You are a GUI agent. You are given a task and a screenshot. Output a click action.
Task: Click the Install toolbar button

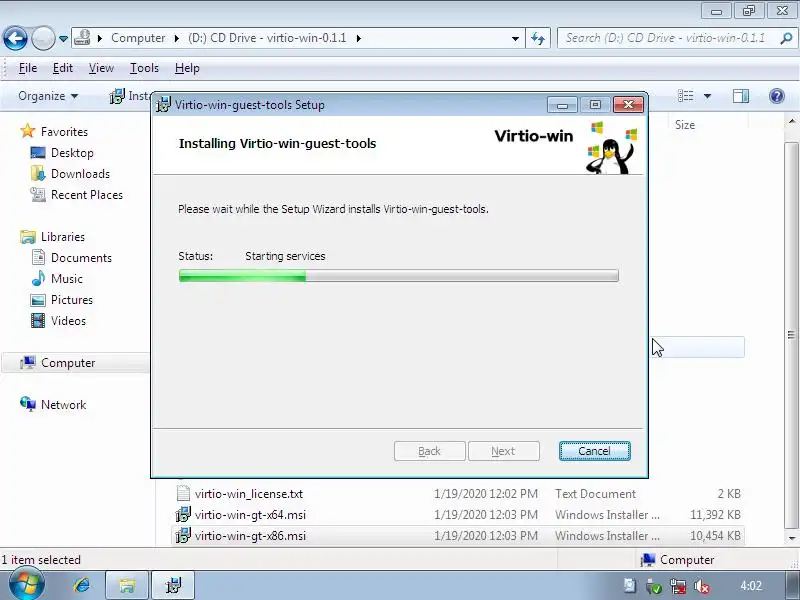(x=130, y=96)
